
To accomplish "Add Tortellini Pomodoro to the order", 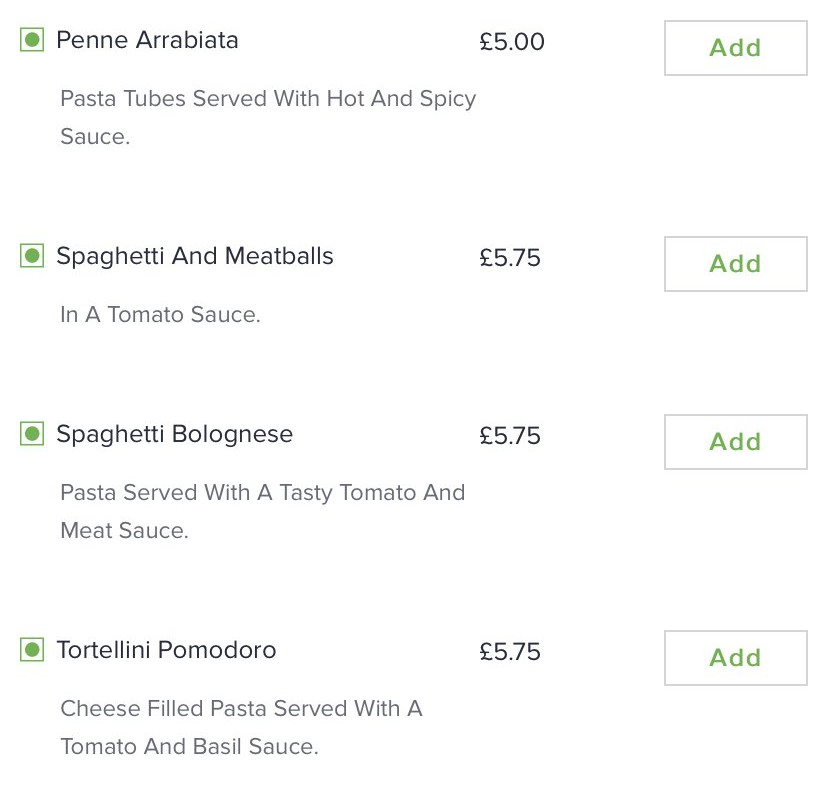I will 735,657.
